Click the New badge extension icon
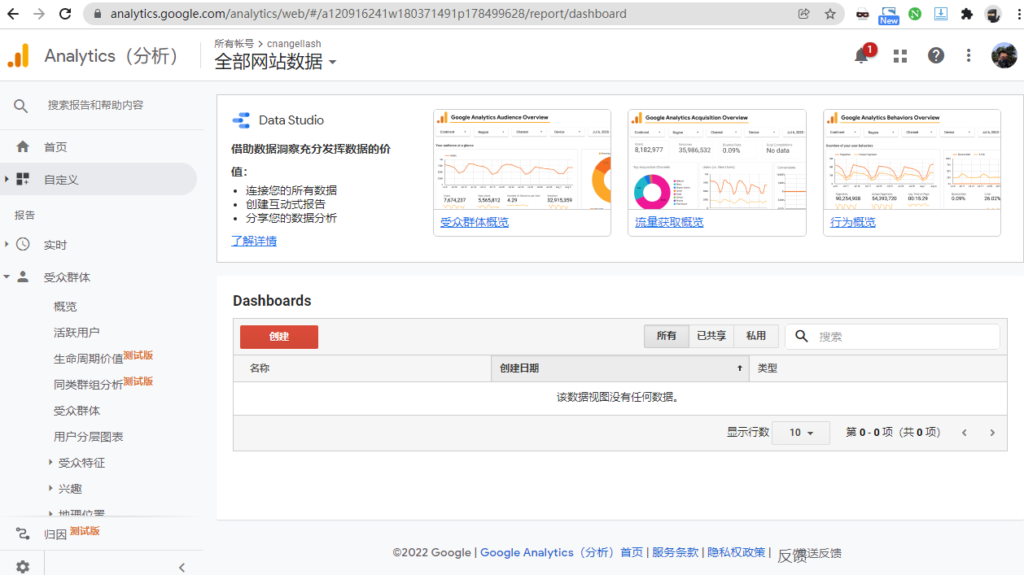1024x575 pixels. point(889,15)
